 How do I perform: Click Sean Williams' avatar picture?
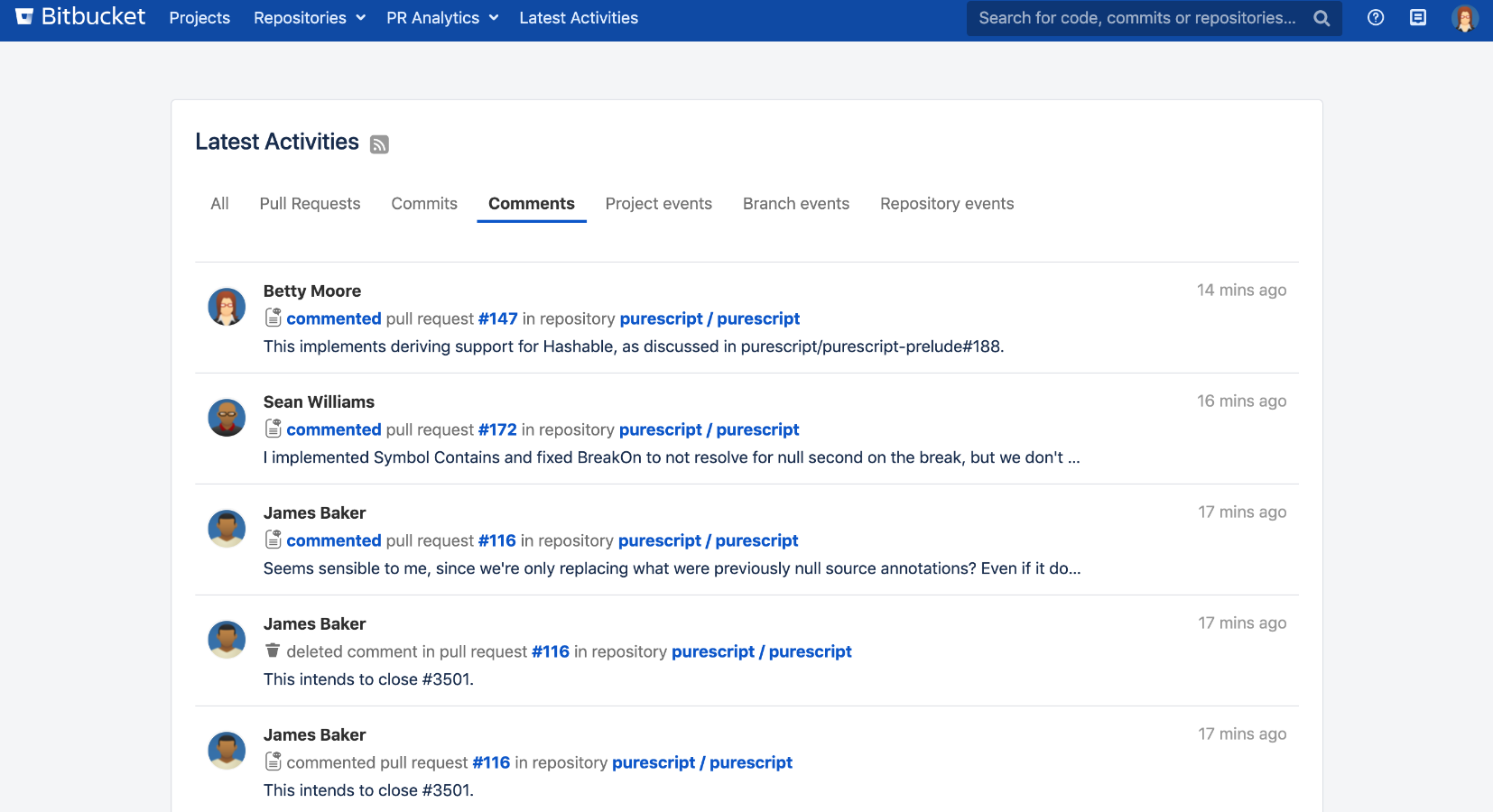pos(227,418)
